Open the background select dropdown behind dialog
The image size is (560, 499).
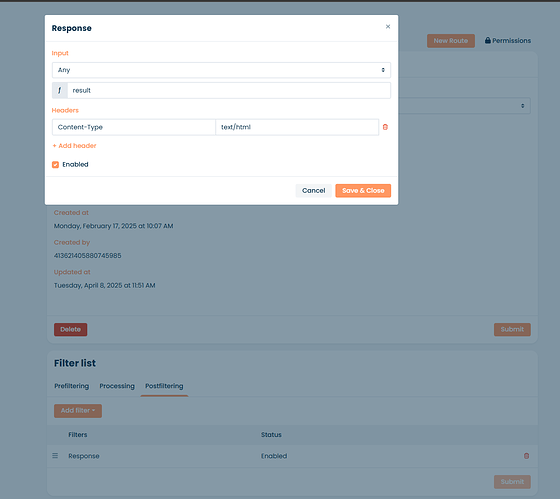464,106
